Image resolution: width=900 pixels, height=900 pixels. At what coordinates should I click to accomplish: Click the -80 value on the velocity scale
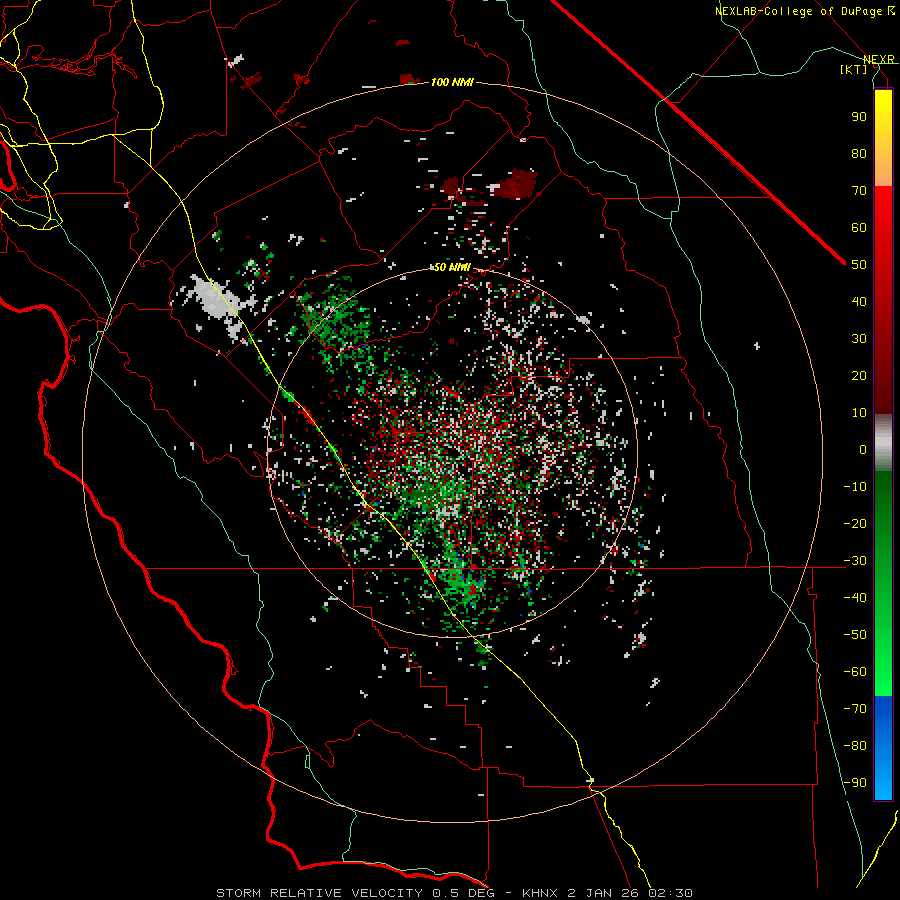point(855,746)
